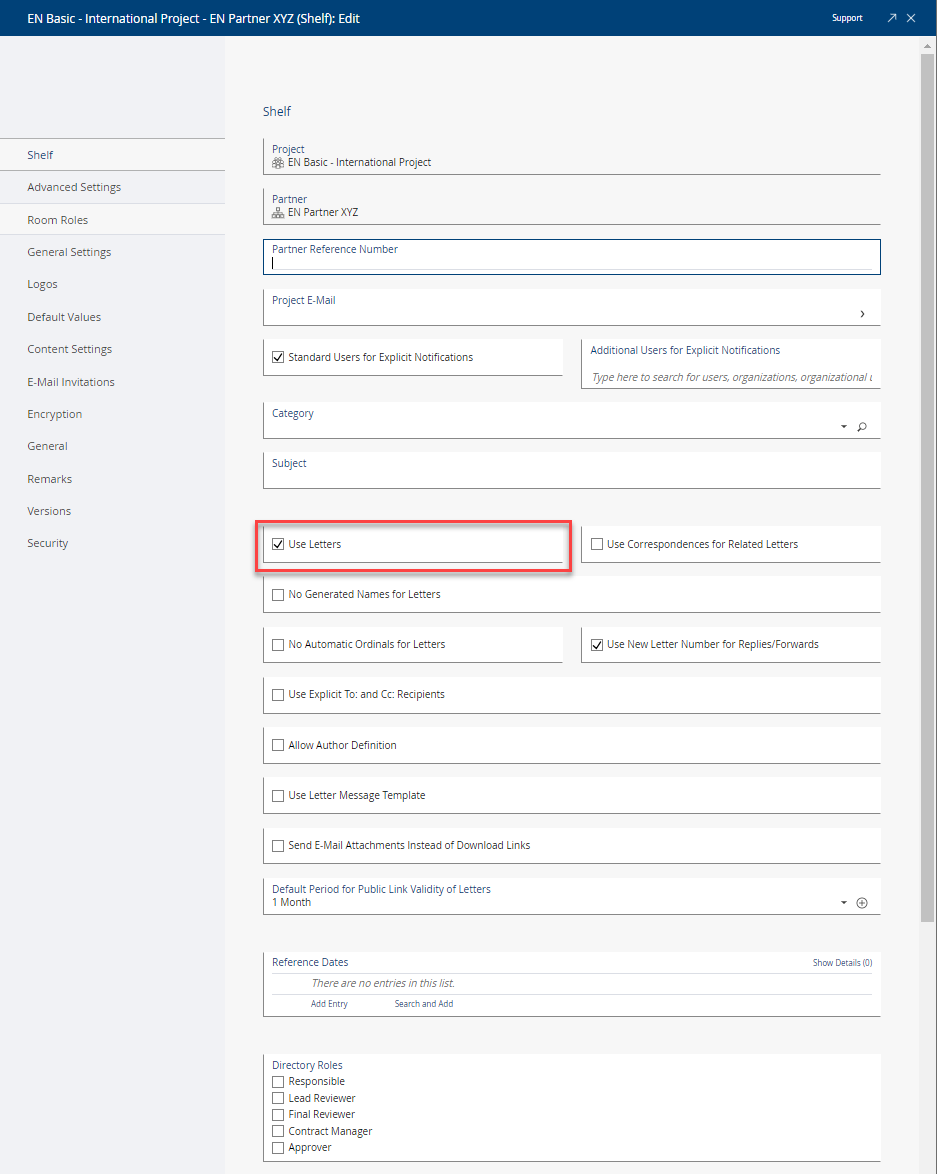
Task: Switch to the Advanced Settings tab
Action: [74, 187]
